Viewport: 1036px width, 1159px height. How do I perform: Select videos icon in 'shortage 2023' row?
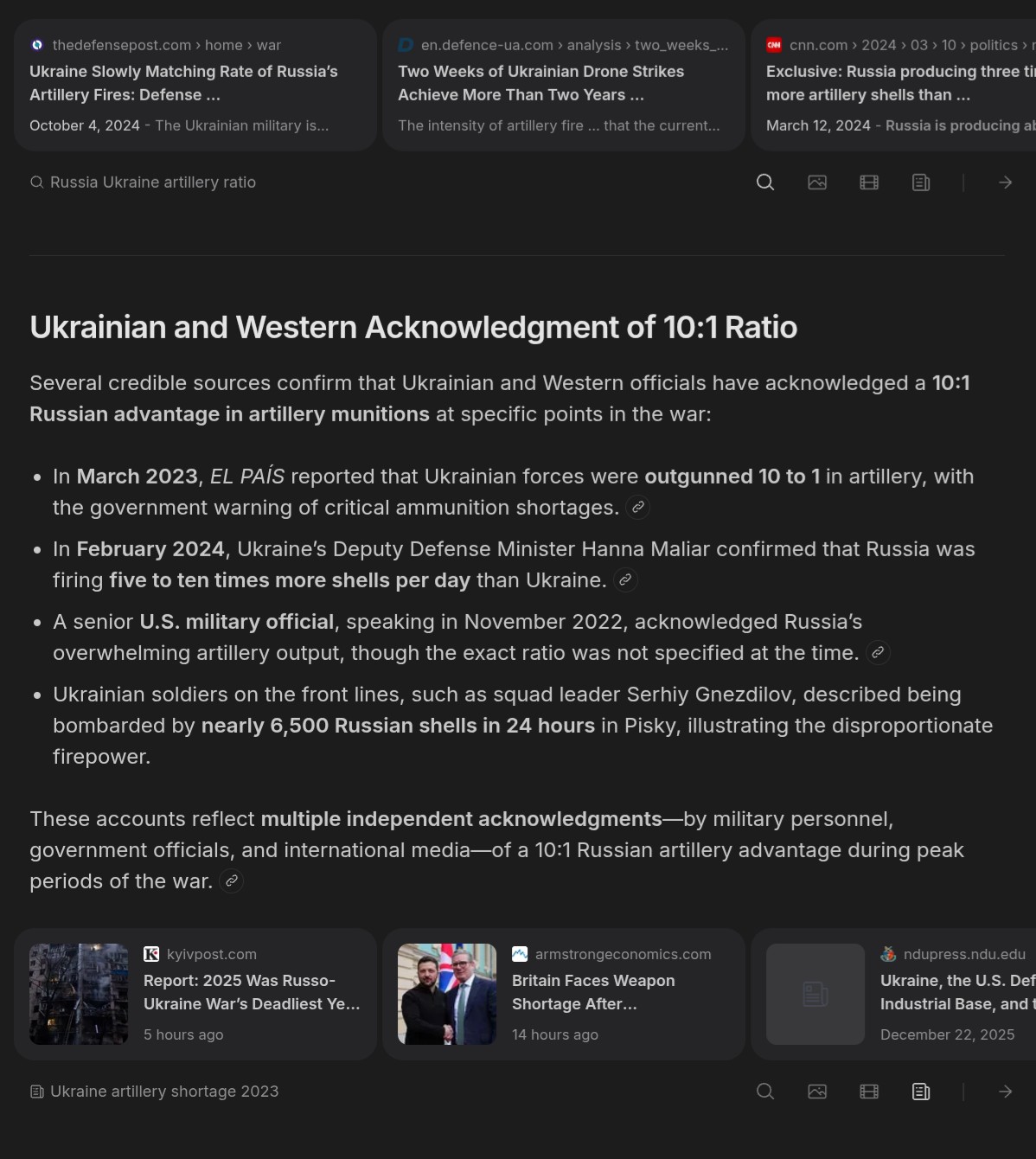(869, 1092)
